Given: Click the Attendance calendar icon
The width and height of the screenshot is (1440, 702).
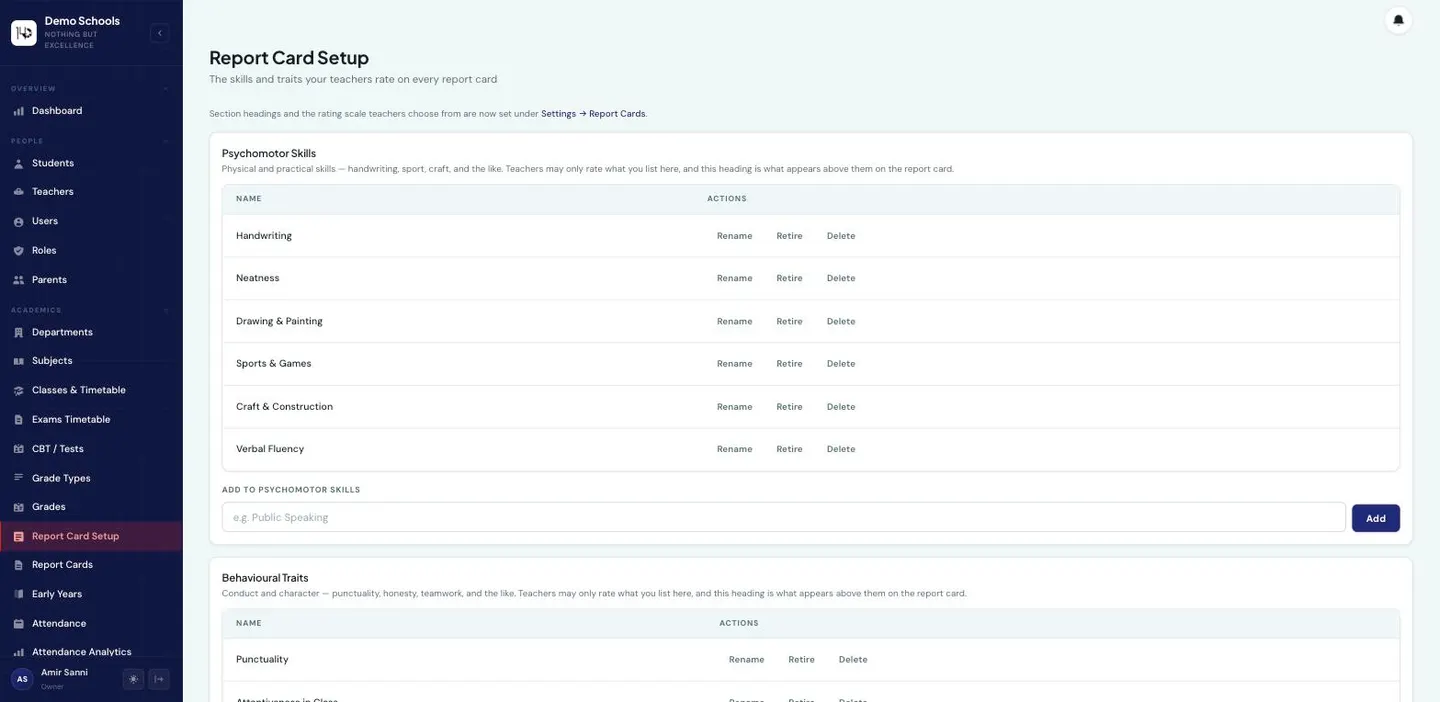Looking at the screenshot, I should pyautogui.click(x=18, y=624).
